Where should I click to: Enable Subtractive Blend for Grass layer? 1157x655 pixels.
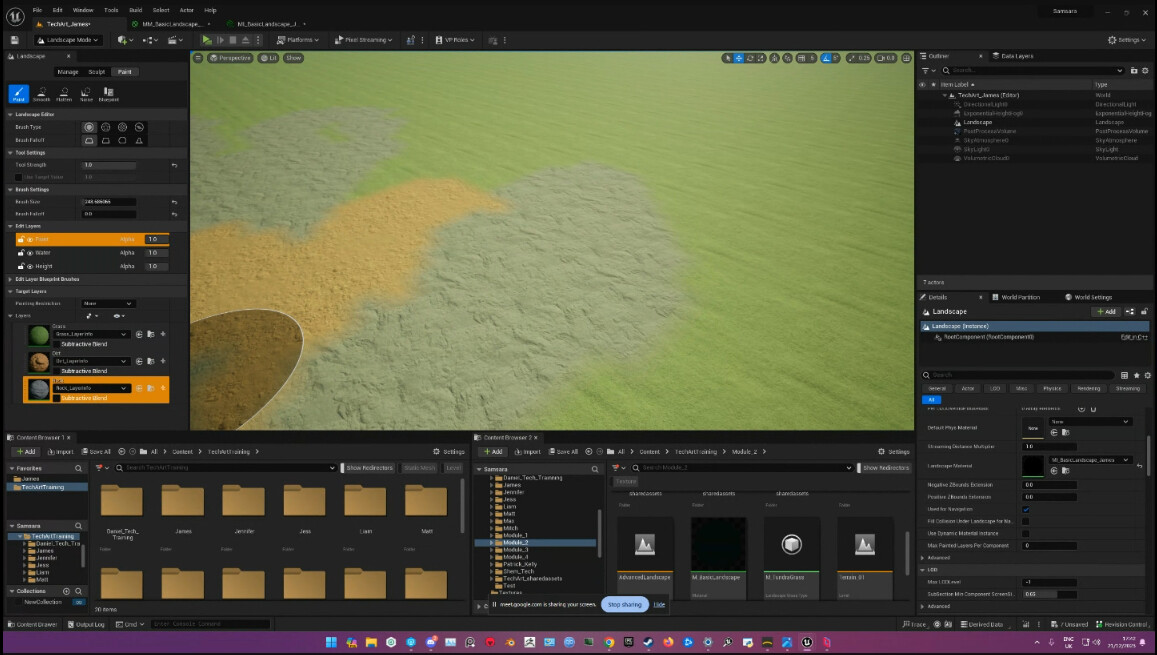click(56, 344)
